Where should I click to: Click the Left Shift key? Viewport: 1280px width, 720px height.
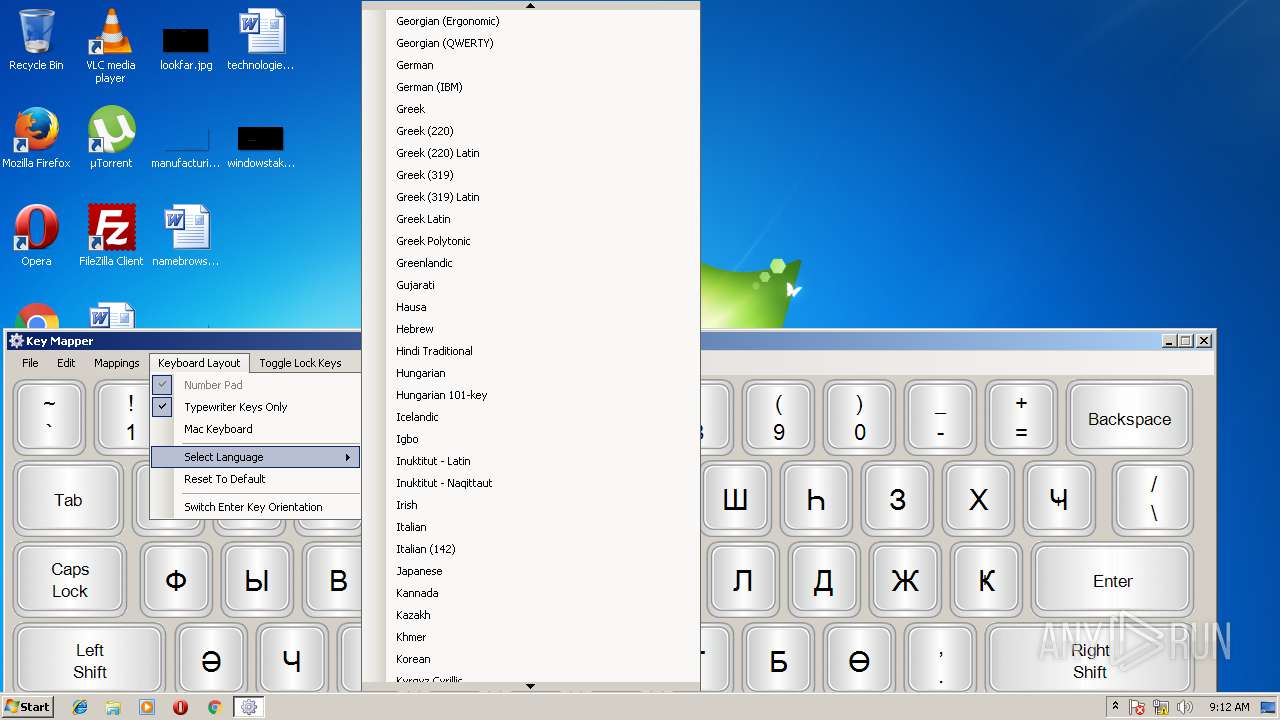89,660
